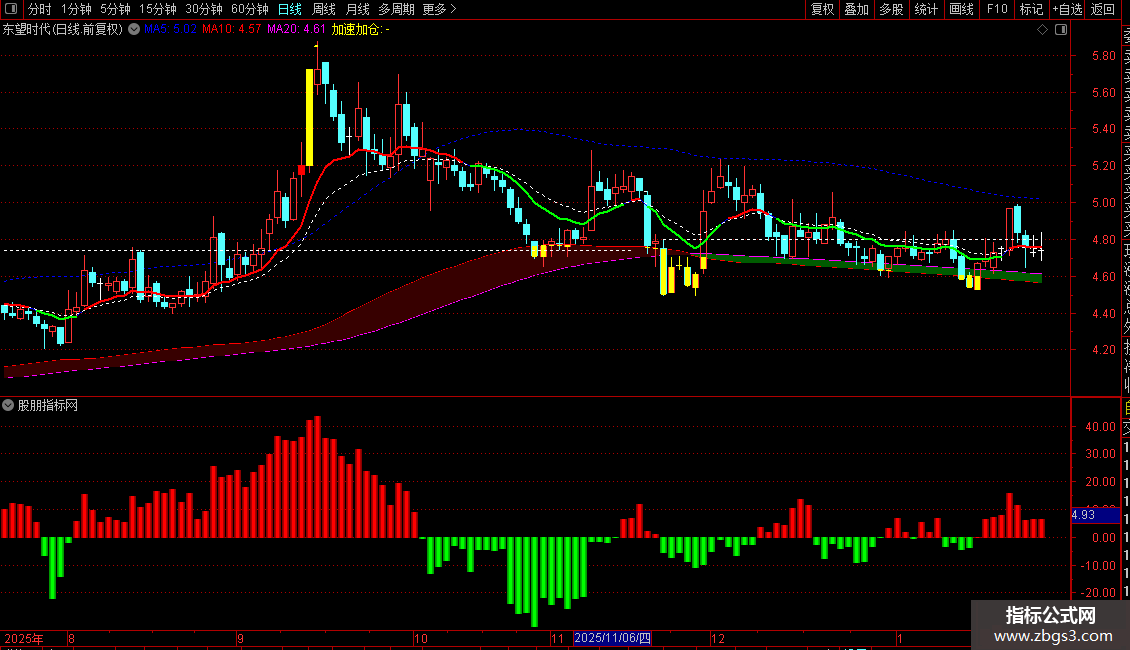
Task: Toggle the right side panel icon
Action: pos(1061,30)
